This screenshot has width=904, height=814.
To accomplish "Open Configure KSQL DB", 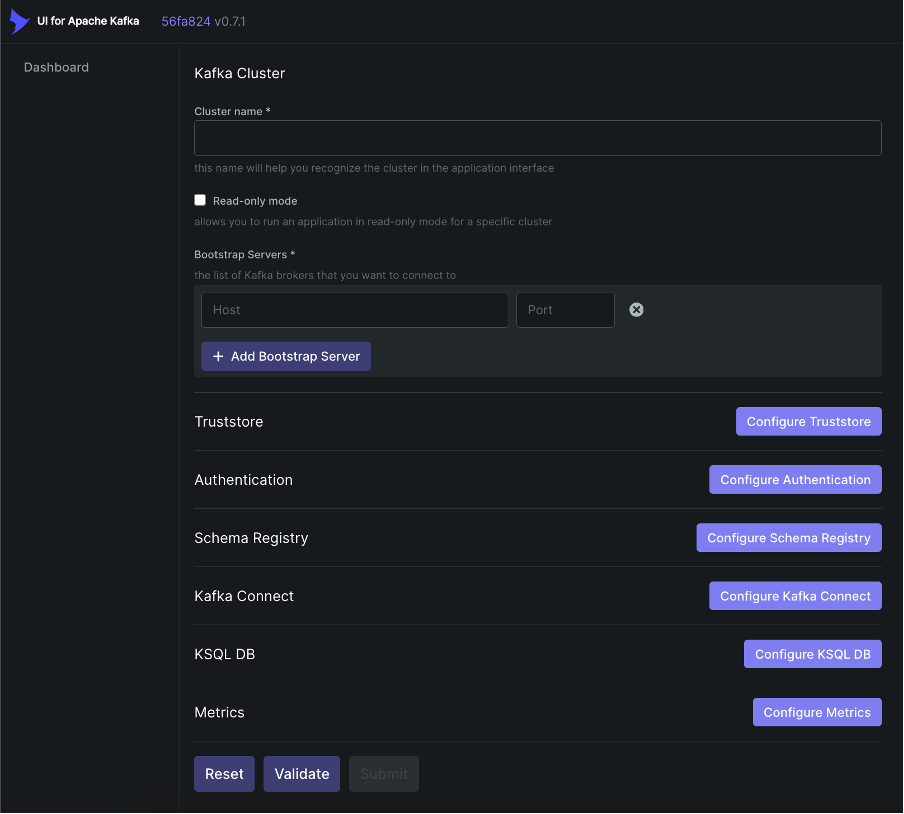I will pos(812,654).
